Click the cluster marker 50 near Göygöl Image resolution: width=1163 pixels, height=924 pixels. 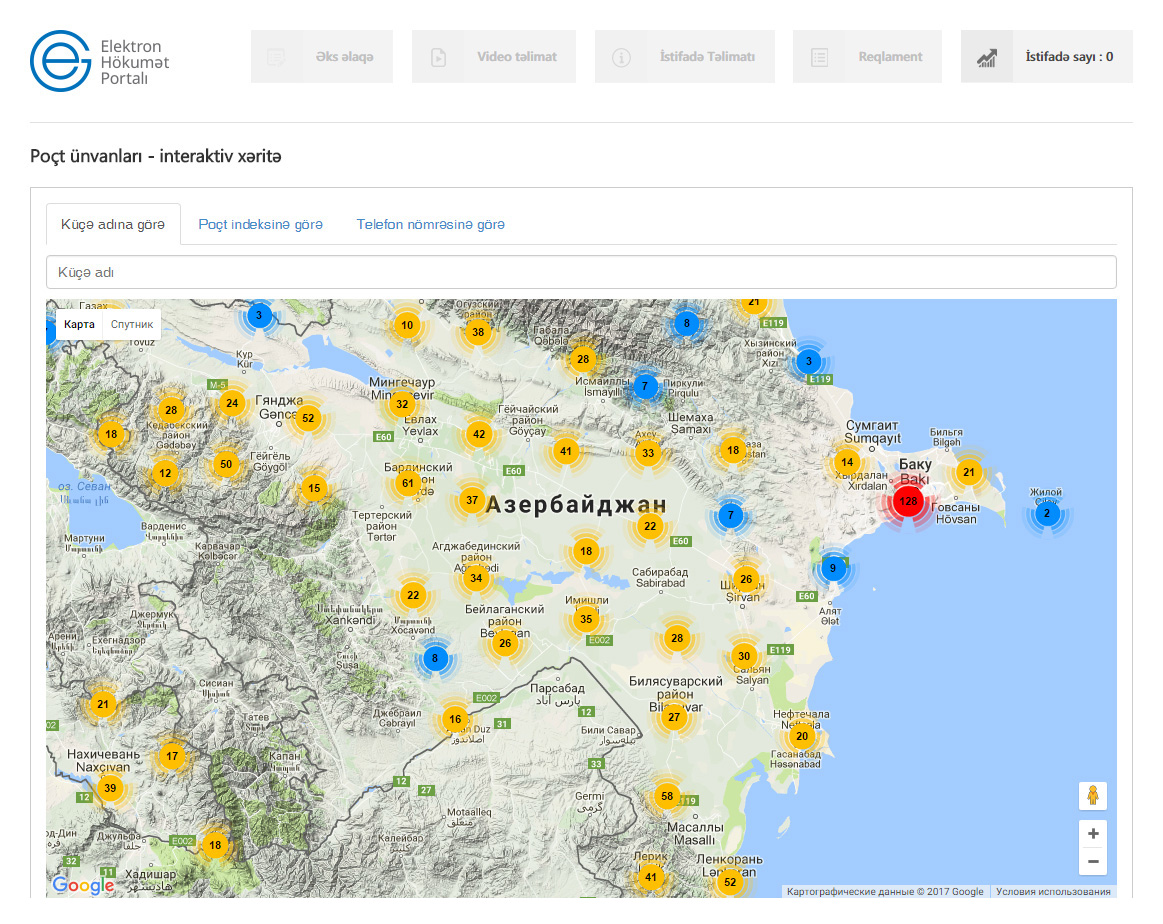tap(226, 464)
